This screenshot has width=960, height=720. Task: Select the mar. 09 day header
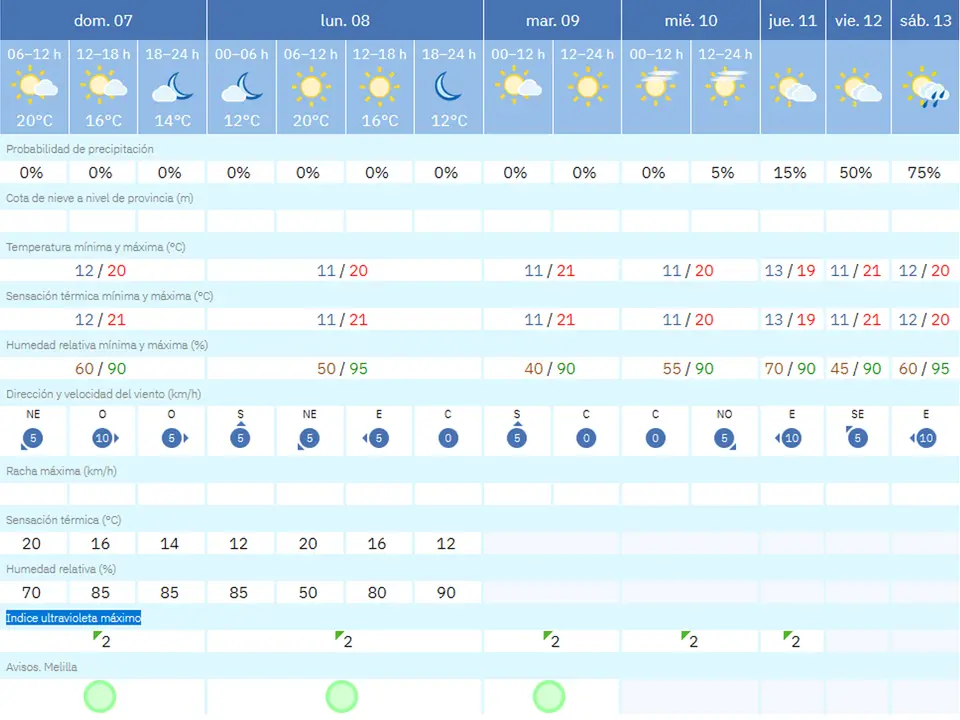pyautogui.click(x=552, y=20)
